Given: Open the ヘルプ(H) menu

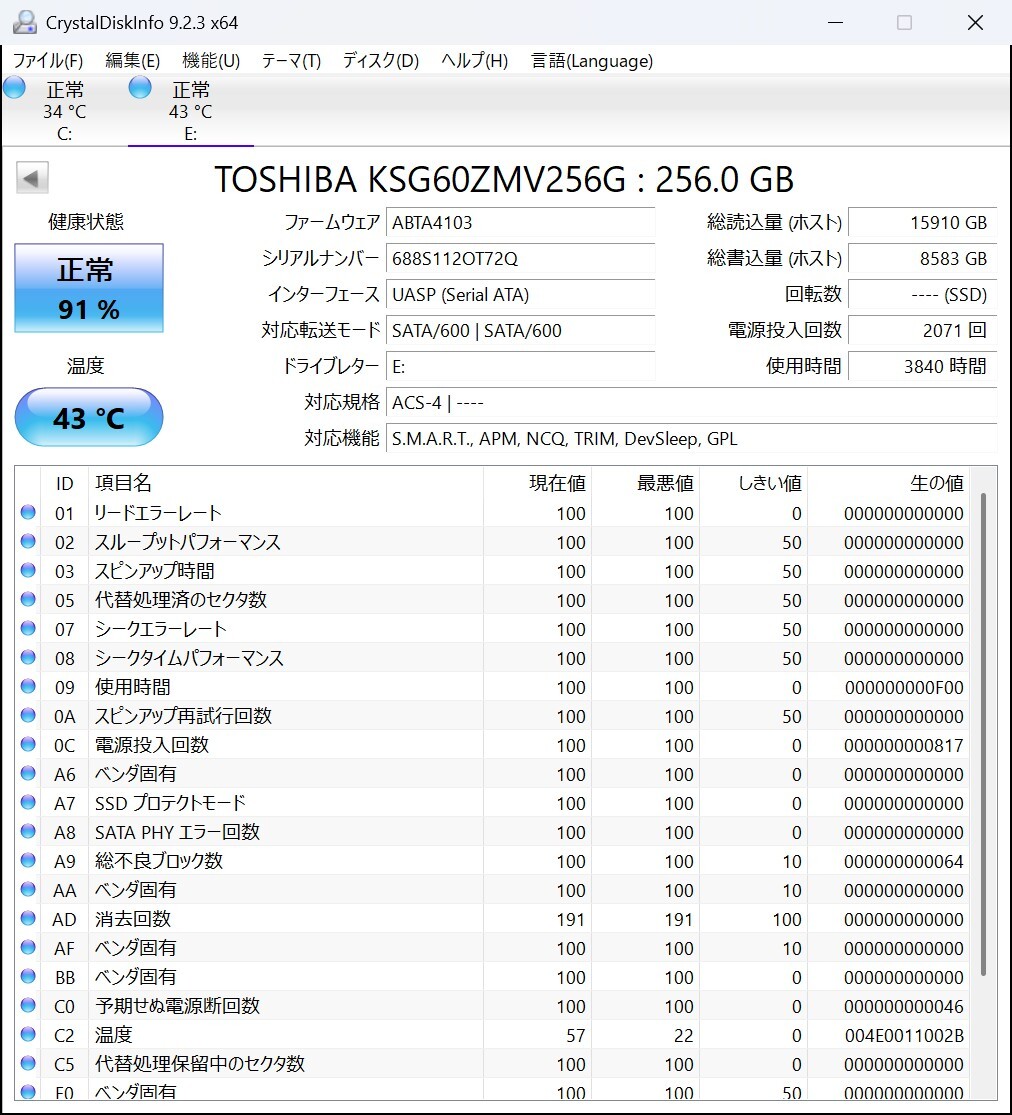Looking at the screenshot, I should 474,61.
